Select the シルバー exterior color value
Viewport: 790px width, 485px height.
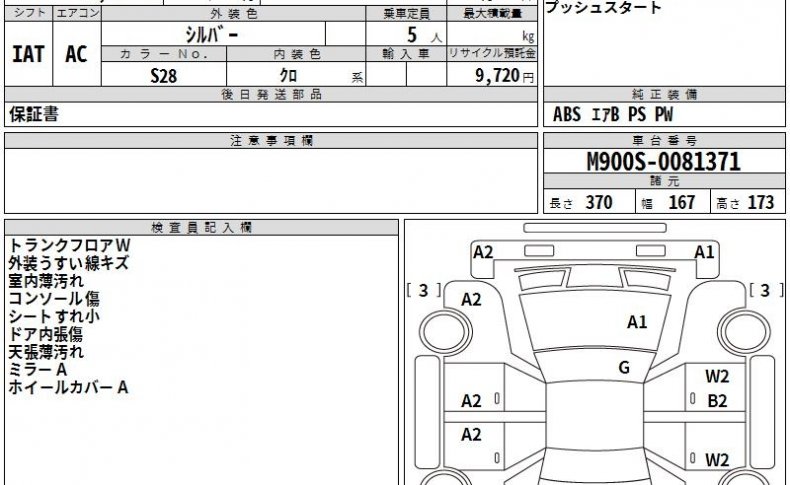point(212,34)
